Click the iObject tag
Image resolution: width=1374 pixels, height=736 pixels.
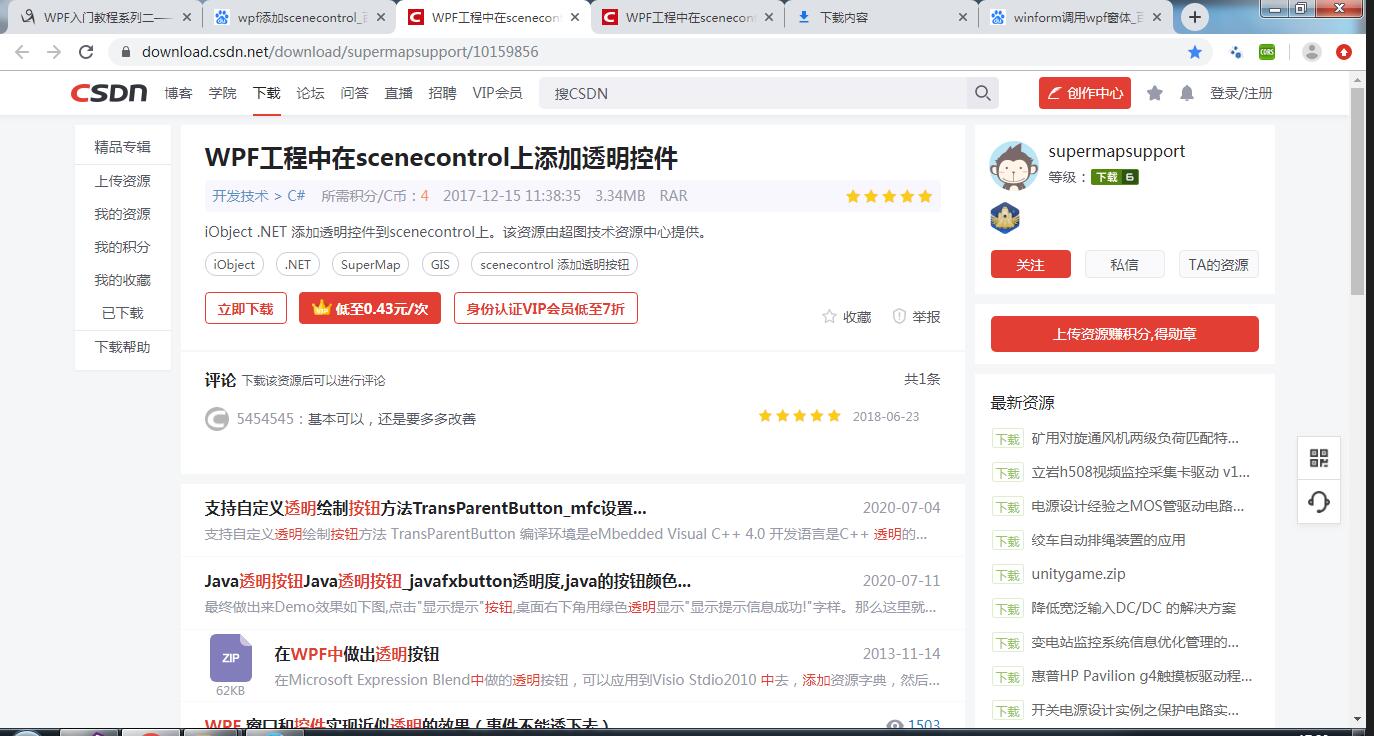tap(235, 264)
